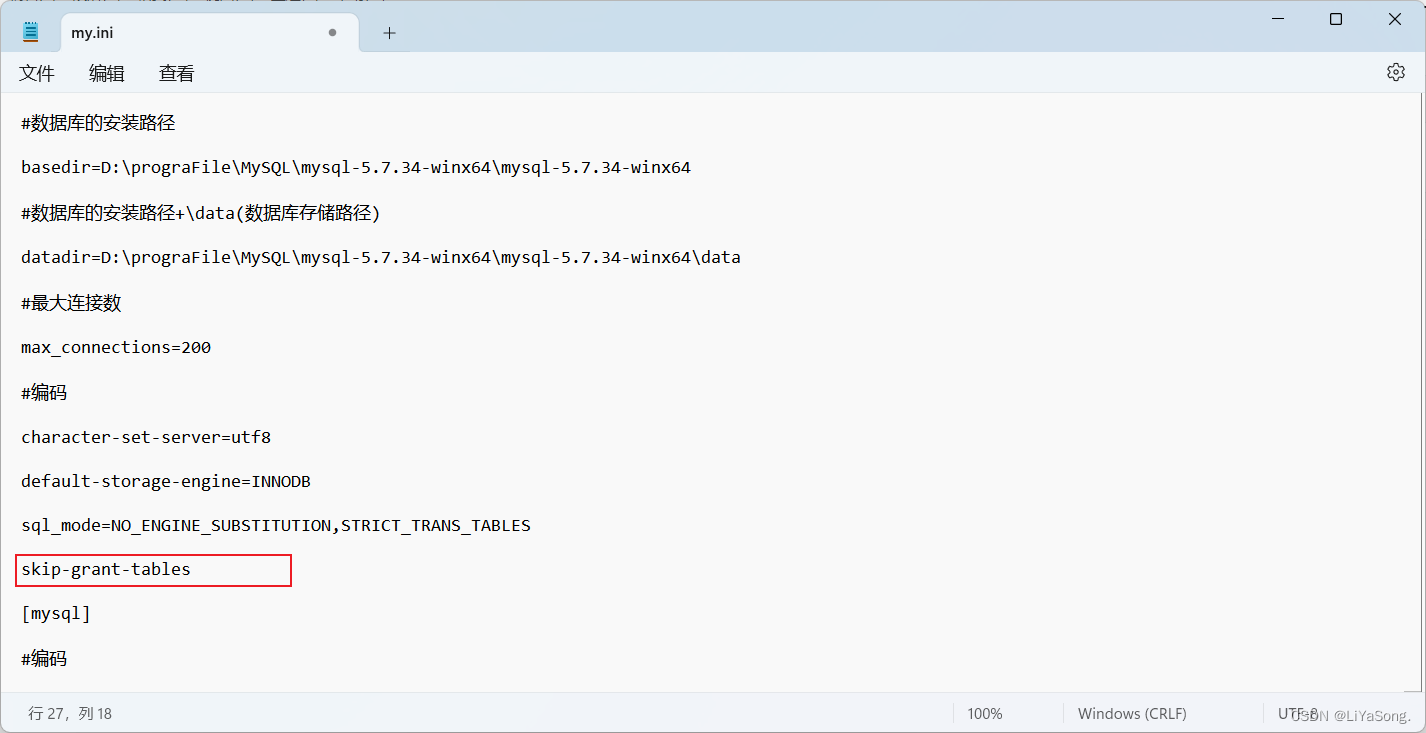Minimize the Notepad window
1426x733 pixels.
tap(1276, 19)
